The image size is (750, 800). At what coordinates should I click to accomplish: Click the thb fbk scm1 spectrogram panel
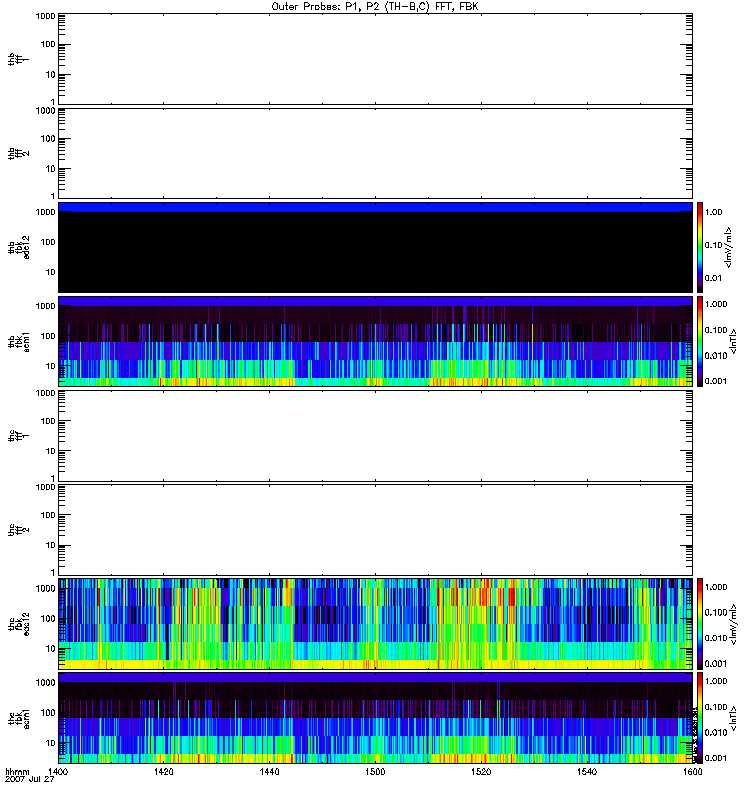(x=375, y=341)
